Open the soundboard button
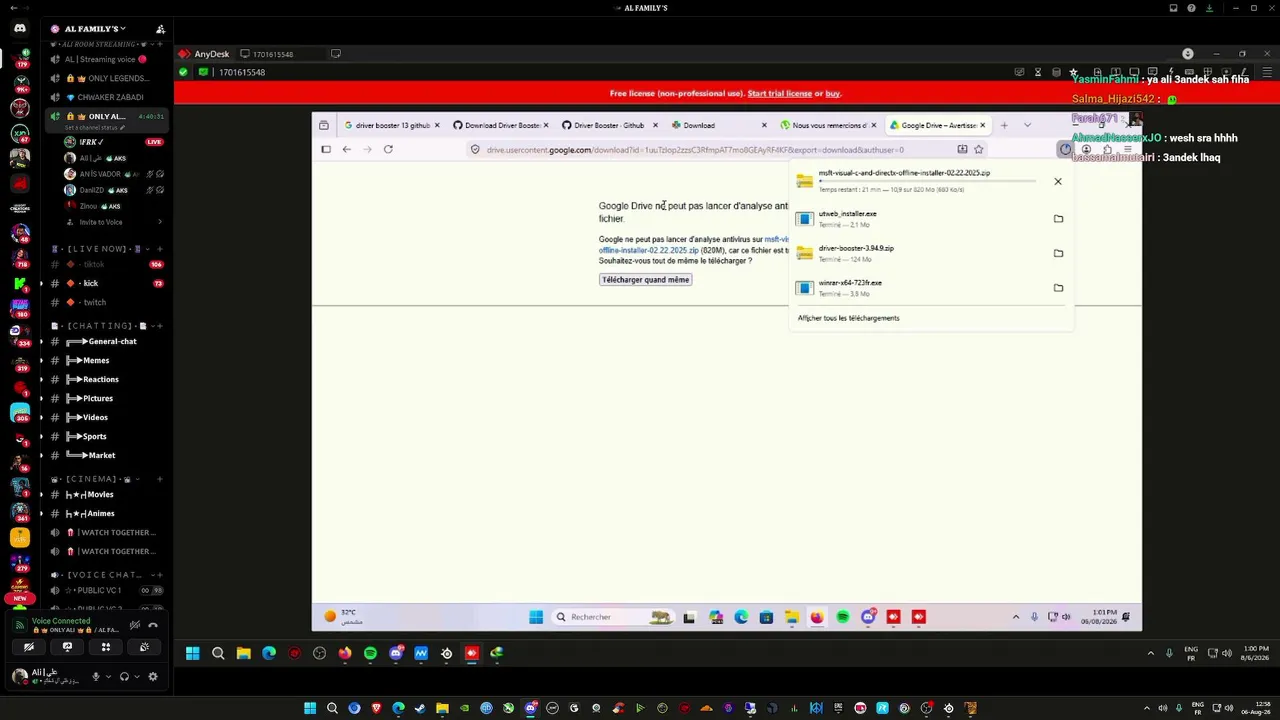 144,647
